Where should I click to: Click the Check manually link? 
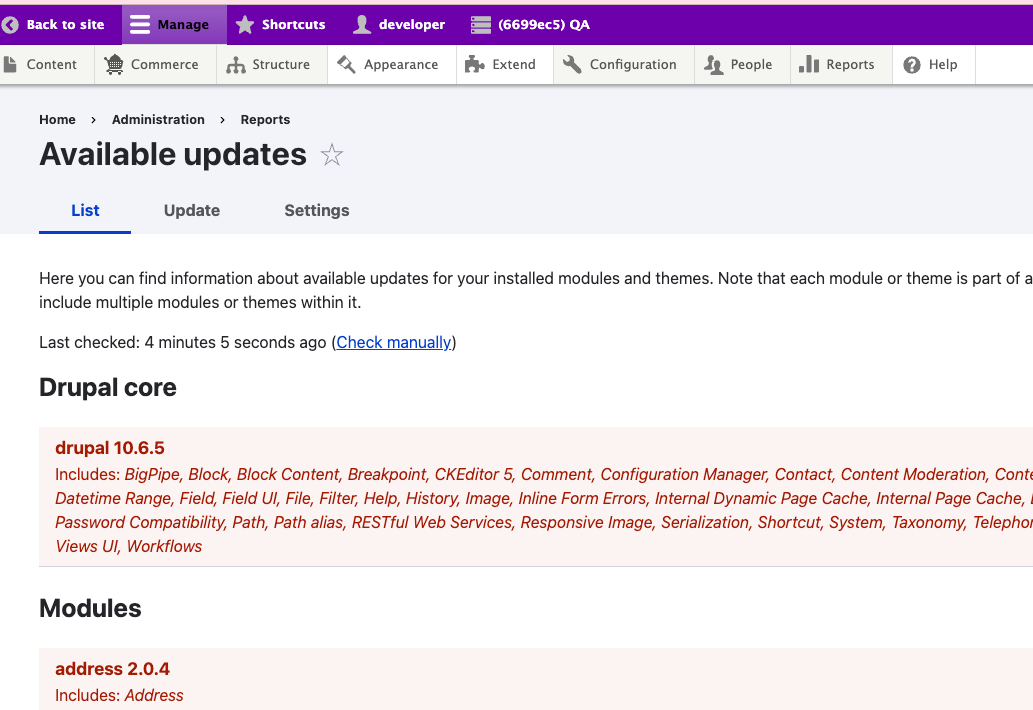click(x=394, y=343)
